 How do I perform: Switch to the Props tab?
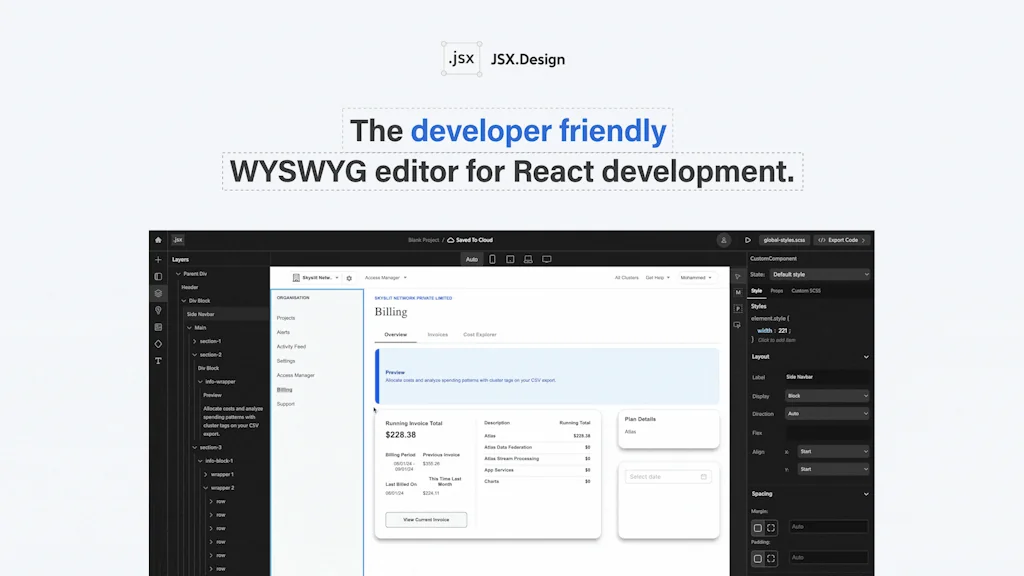tap(777, 291)
